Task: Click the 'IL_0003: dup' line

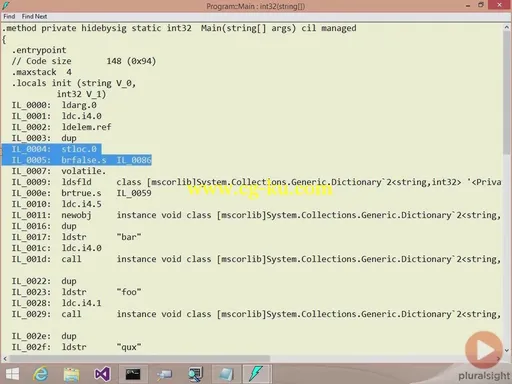Action: pos(44,138)
